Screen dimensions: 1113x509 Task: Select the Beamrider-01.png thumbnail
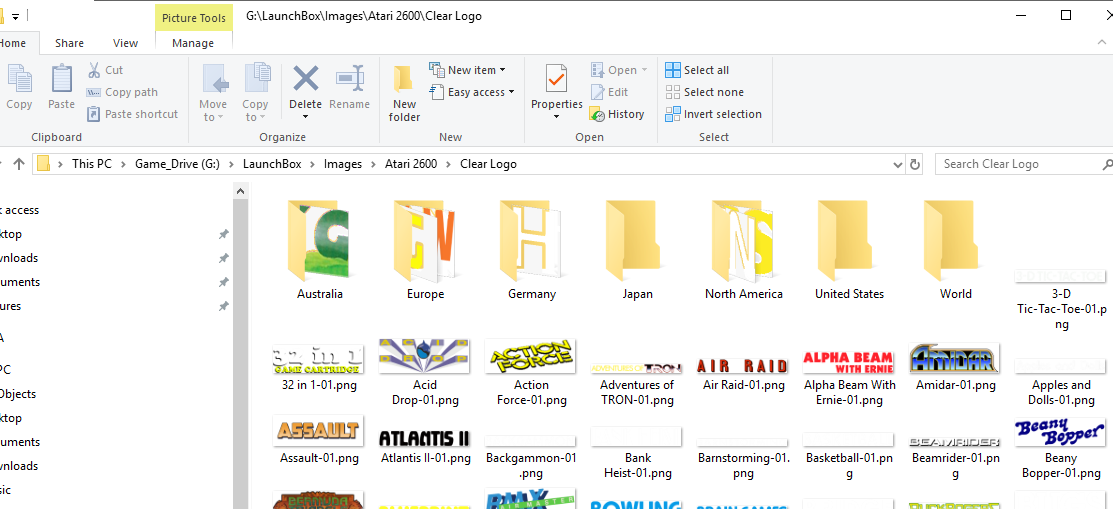955,442
